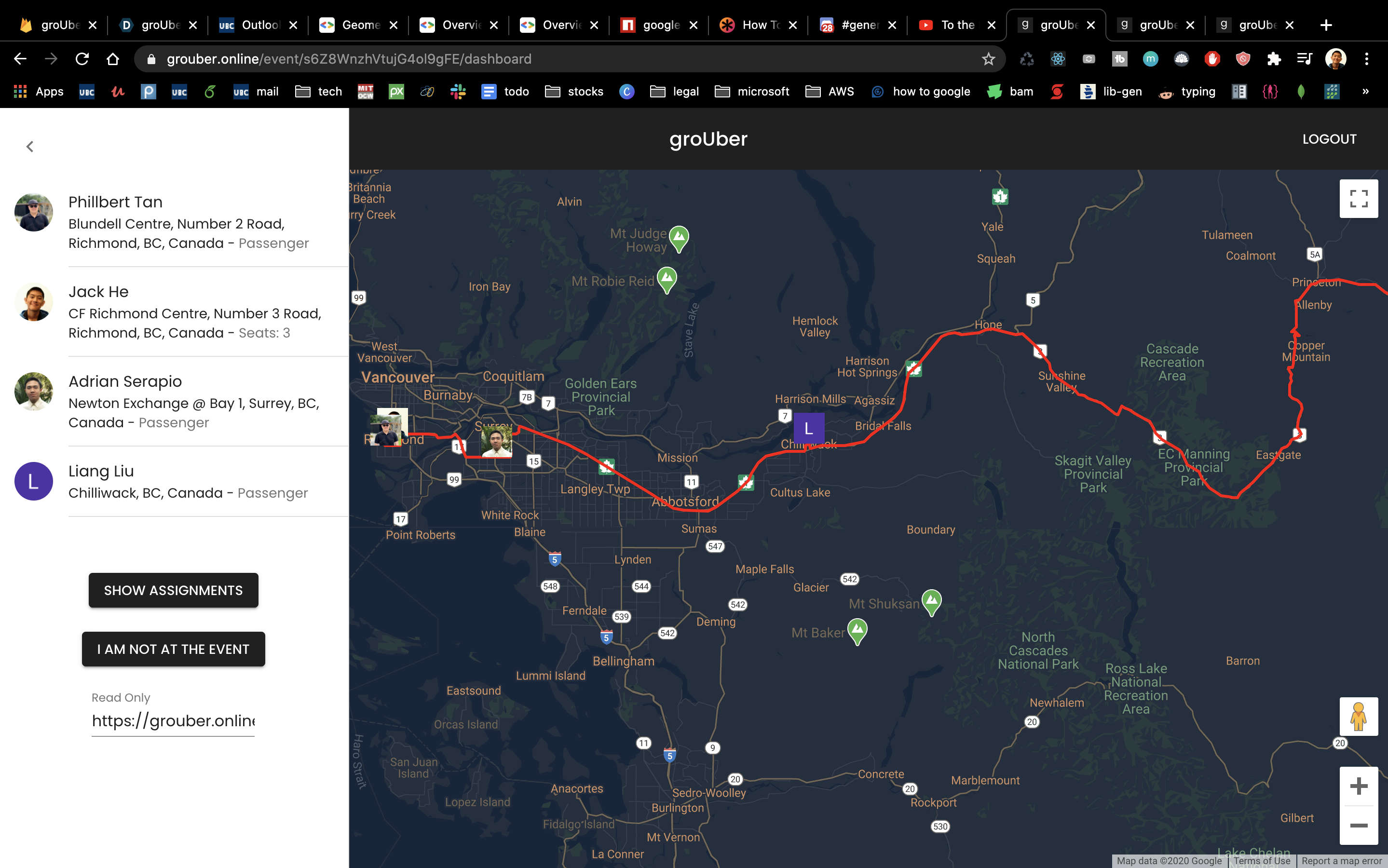Toggle map fullscreen view

click(1358, 199)
